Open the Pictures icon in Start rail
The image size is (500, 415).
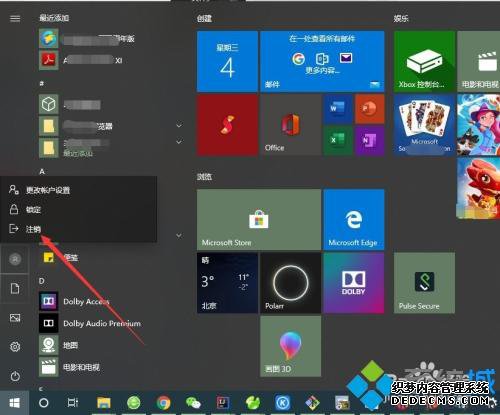[15, 318]
